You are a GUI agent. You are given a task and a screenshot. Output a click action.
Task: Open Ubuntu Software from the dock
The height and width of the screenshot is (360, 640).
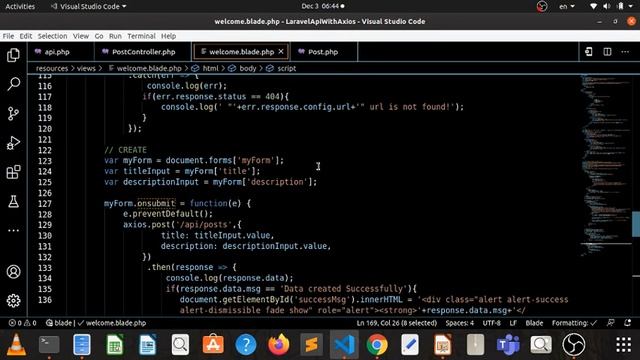click(213, 345)
